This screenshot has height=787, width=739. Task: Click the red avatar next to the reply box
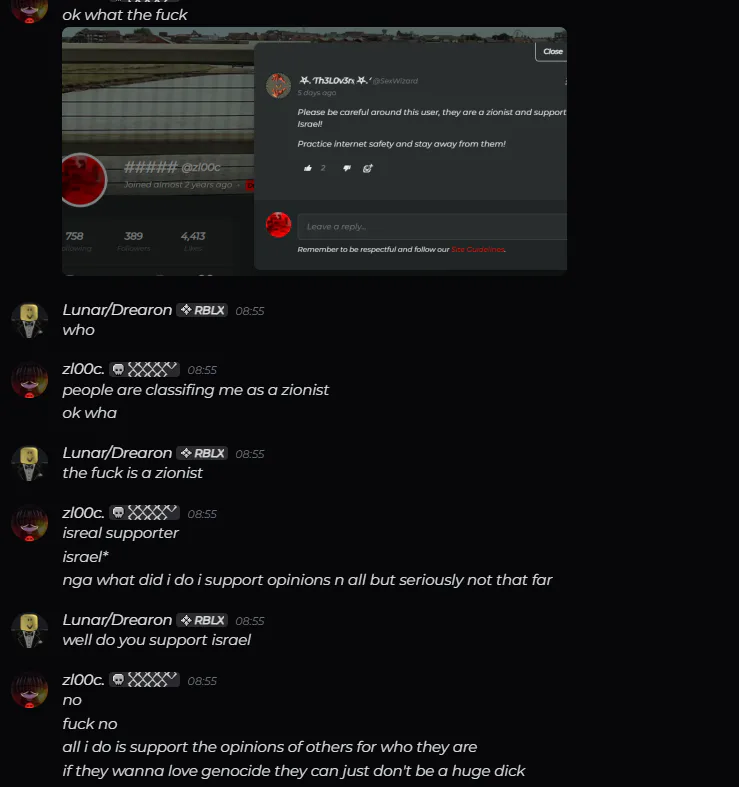click(x=279, y=224)
